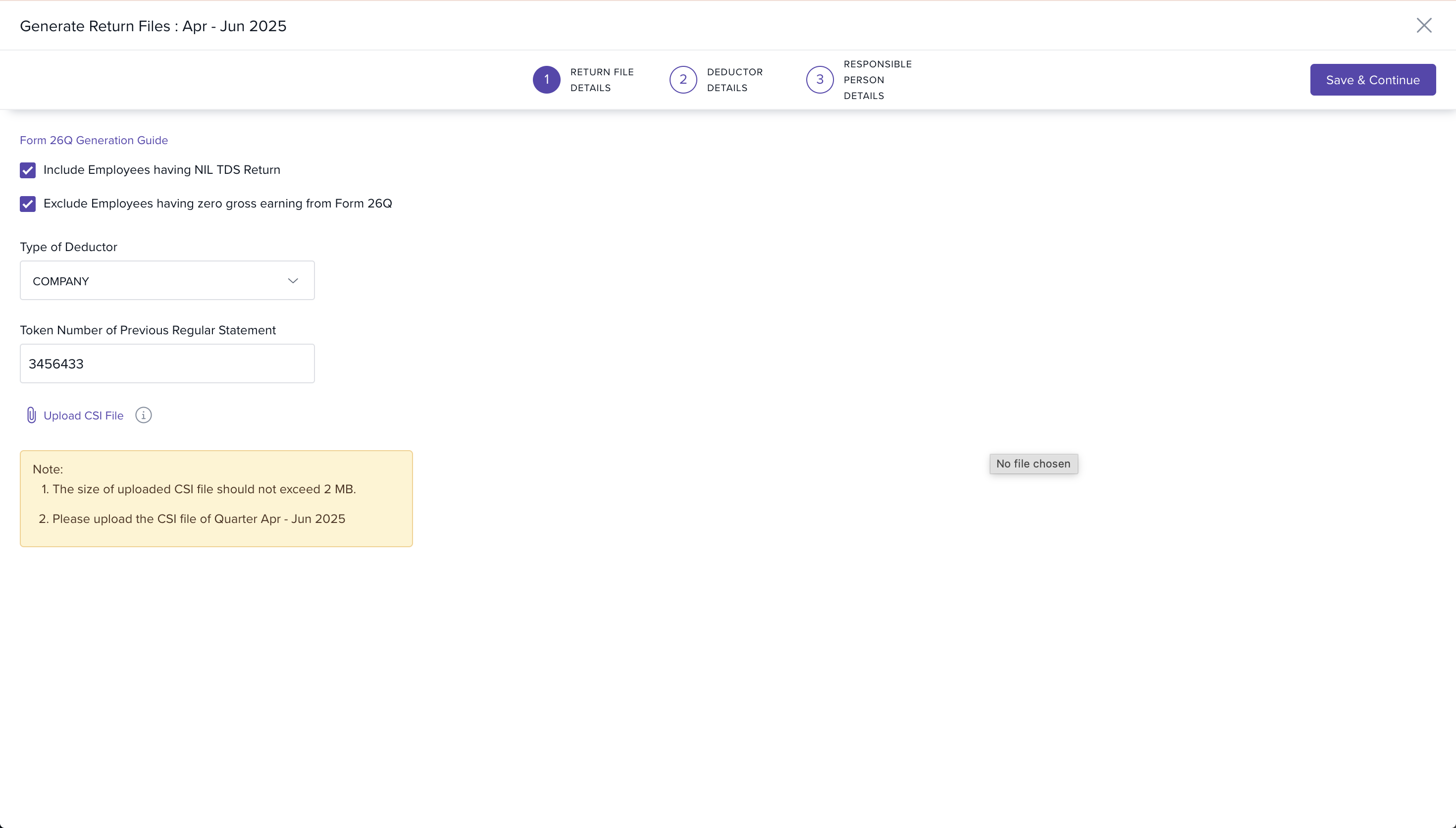The image size is (1456, 828).
Task: Uncheck Exclude Employees having zero gross earning
Action: (x=28, y=204)
